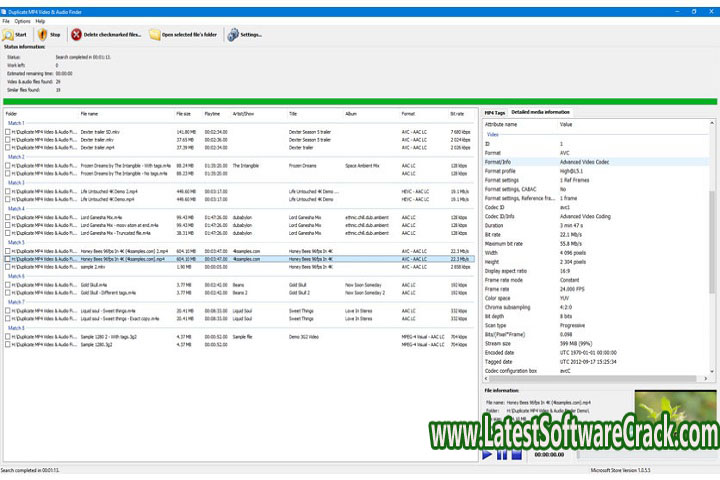Play the selected media preview
The width and height of the screenshot is (720, 480).
pos(487,455)
